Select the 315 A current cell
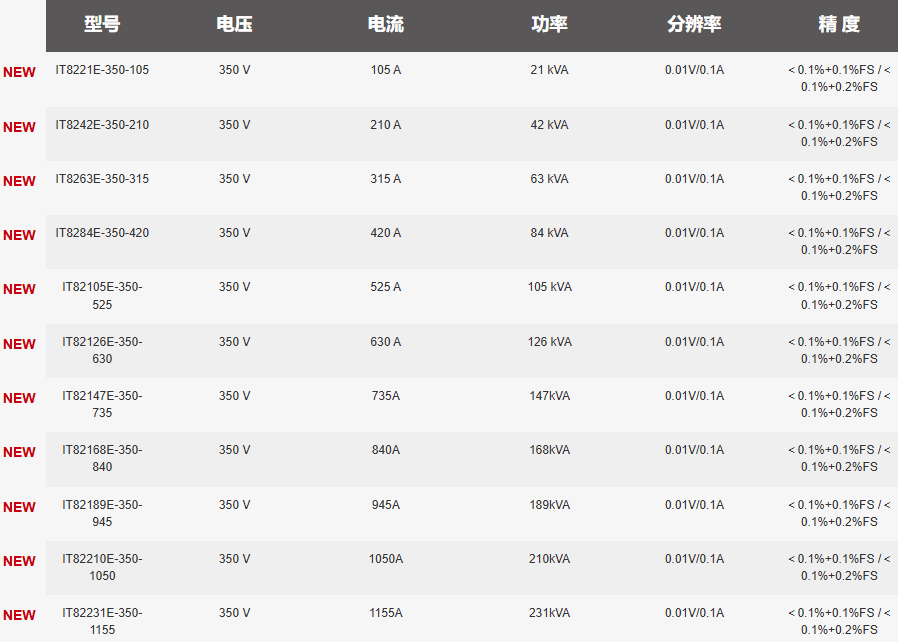The height and width of the screenshot is (642, 898). coord(385,179)
